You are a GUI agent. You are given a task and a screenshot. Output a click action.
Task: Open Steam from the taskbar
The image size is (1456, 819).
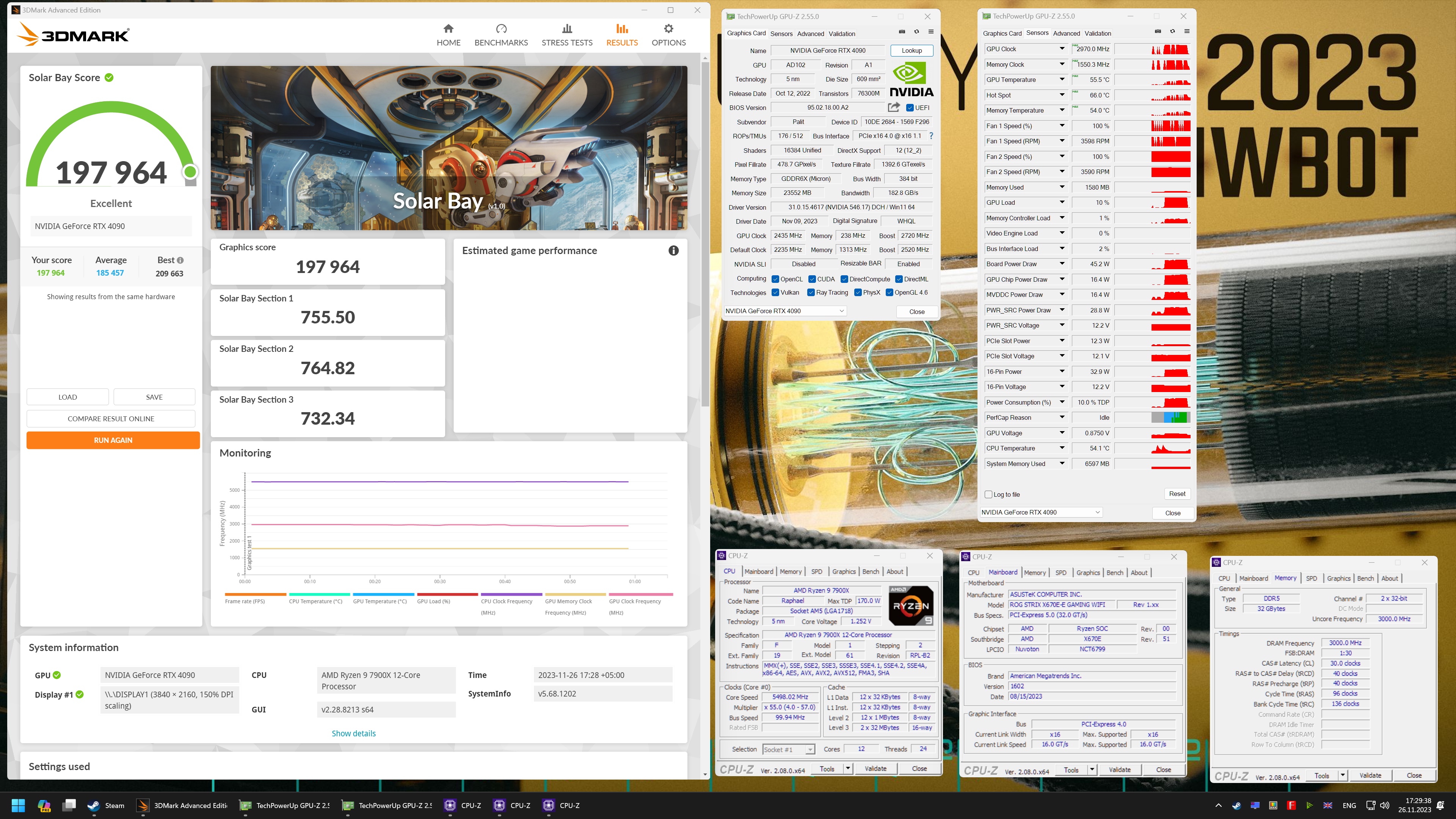(106, 805)
